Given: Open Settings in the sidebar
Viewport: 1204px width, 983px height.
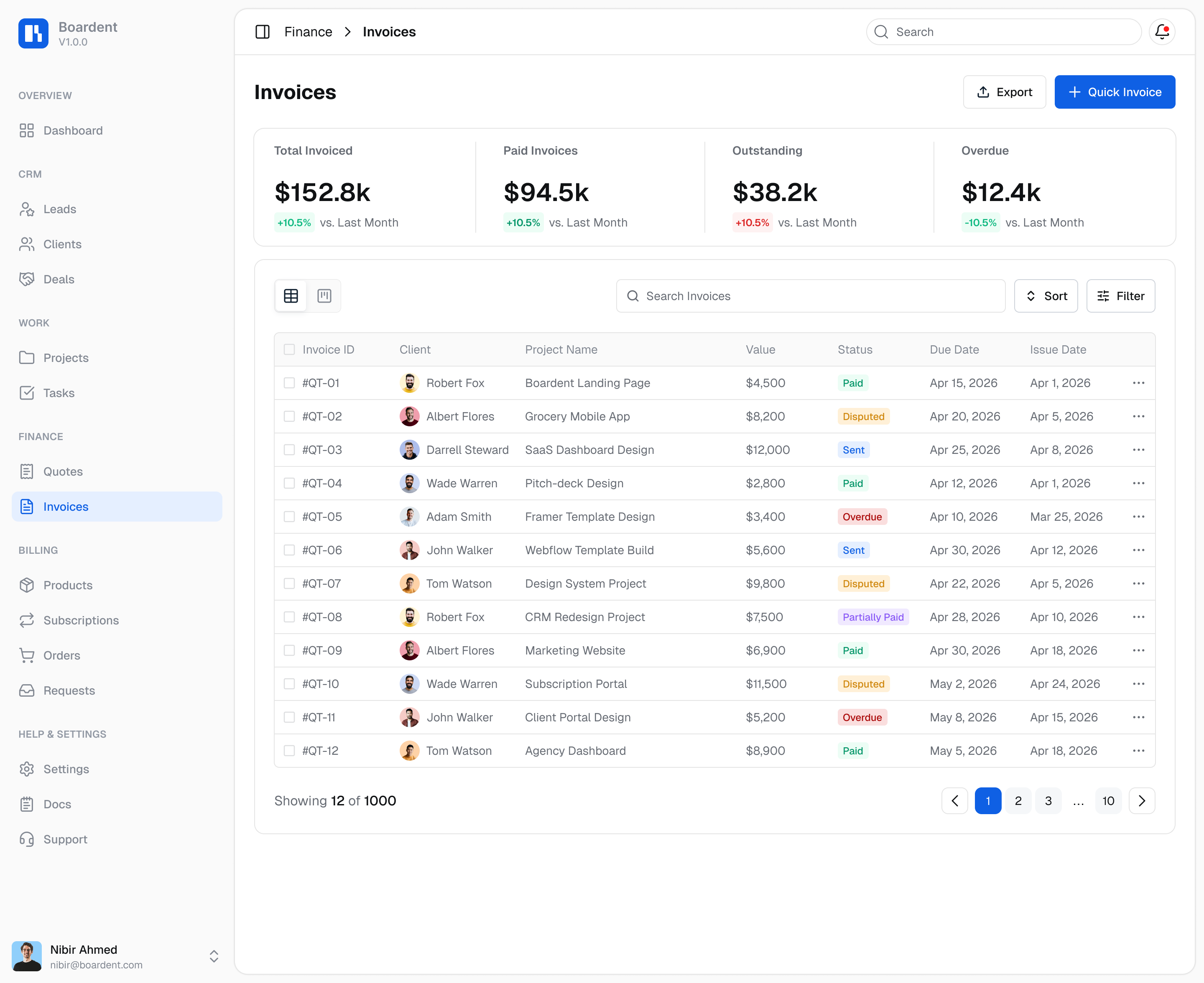Looking at the screenshot, I should [117, 769].
